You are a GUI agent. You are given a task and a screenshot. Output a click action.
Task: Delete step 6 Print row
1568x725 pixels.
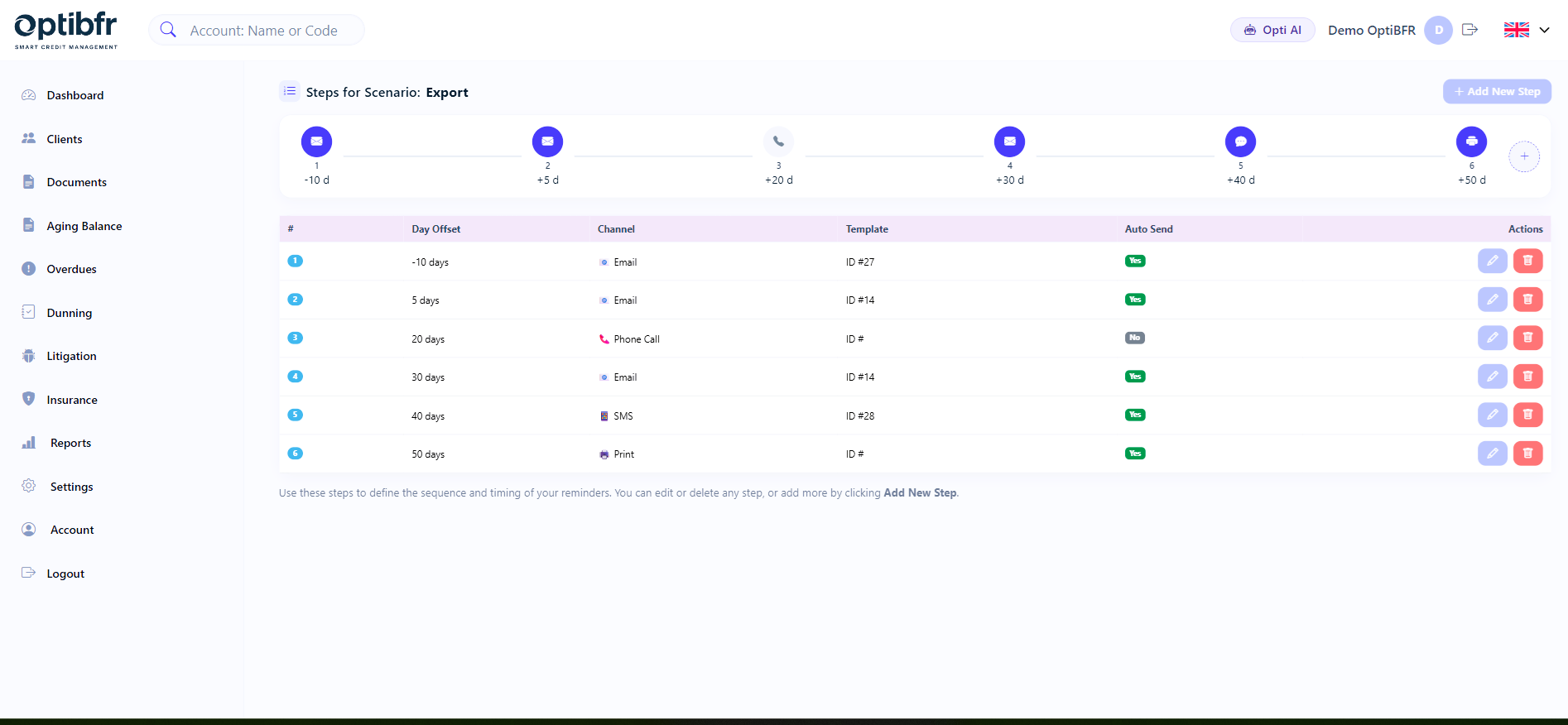tap(1527, 453)
